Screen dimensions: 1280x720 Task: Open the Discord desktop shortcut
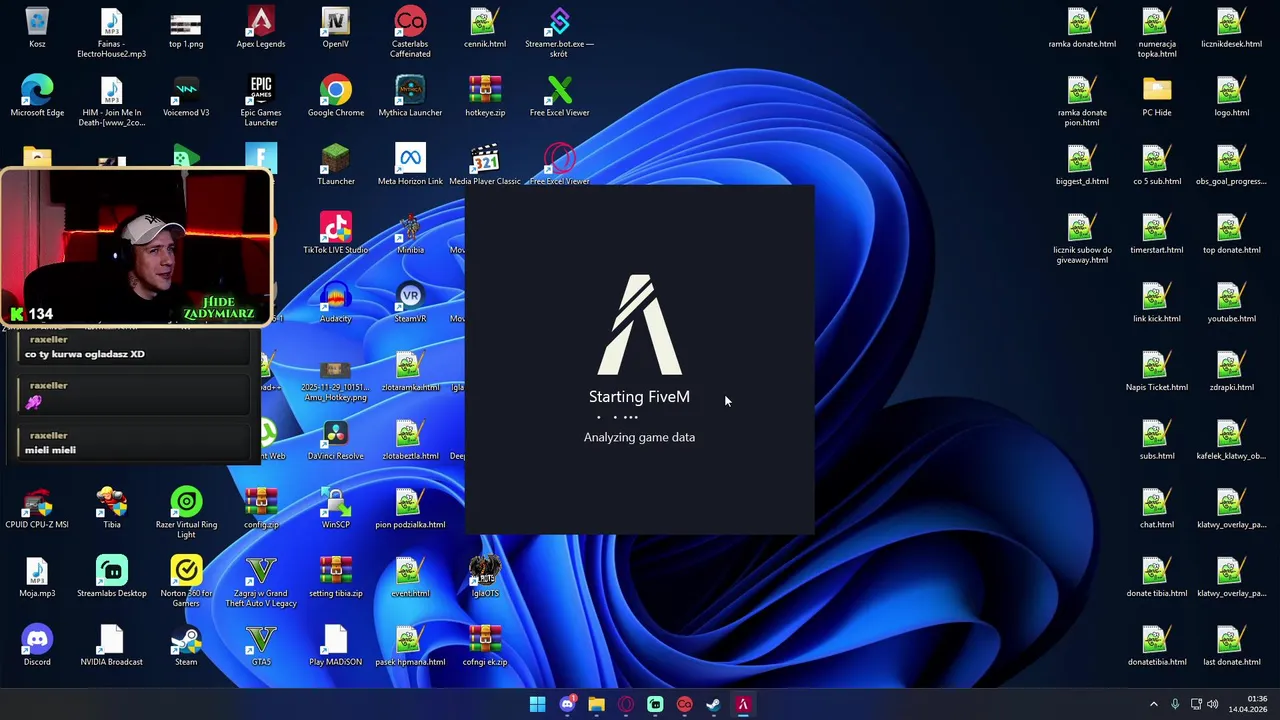[37, 645]
